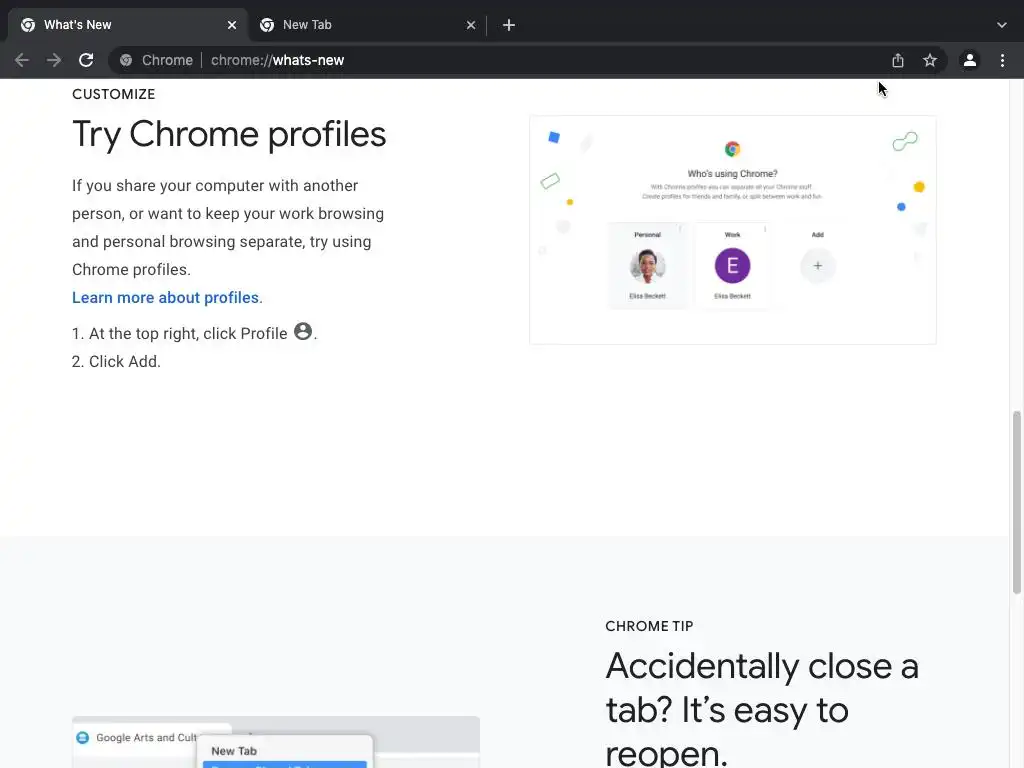Click the Chrome site info chip

pyautogui.click(x=156, y=60)
